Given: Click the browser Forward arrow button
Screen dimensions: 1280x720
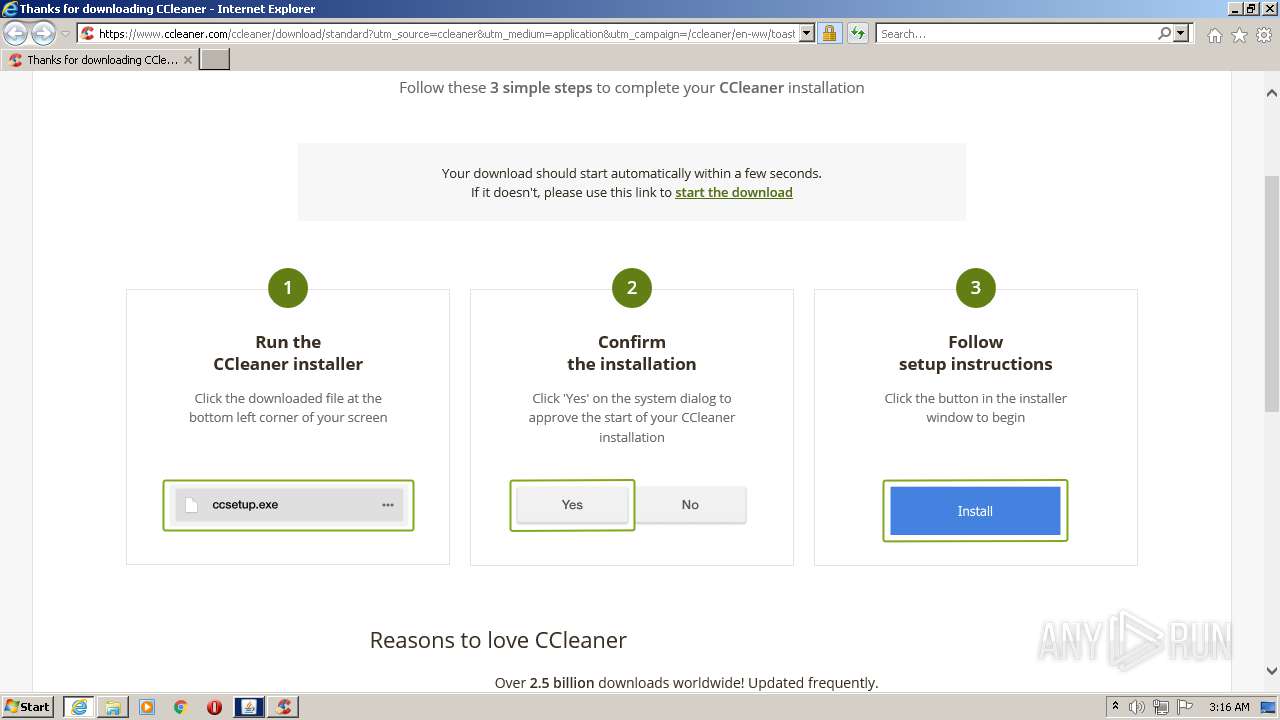Looking at the screenshot, I should click(43, 34).
